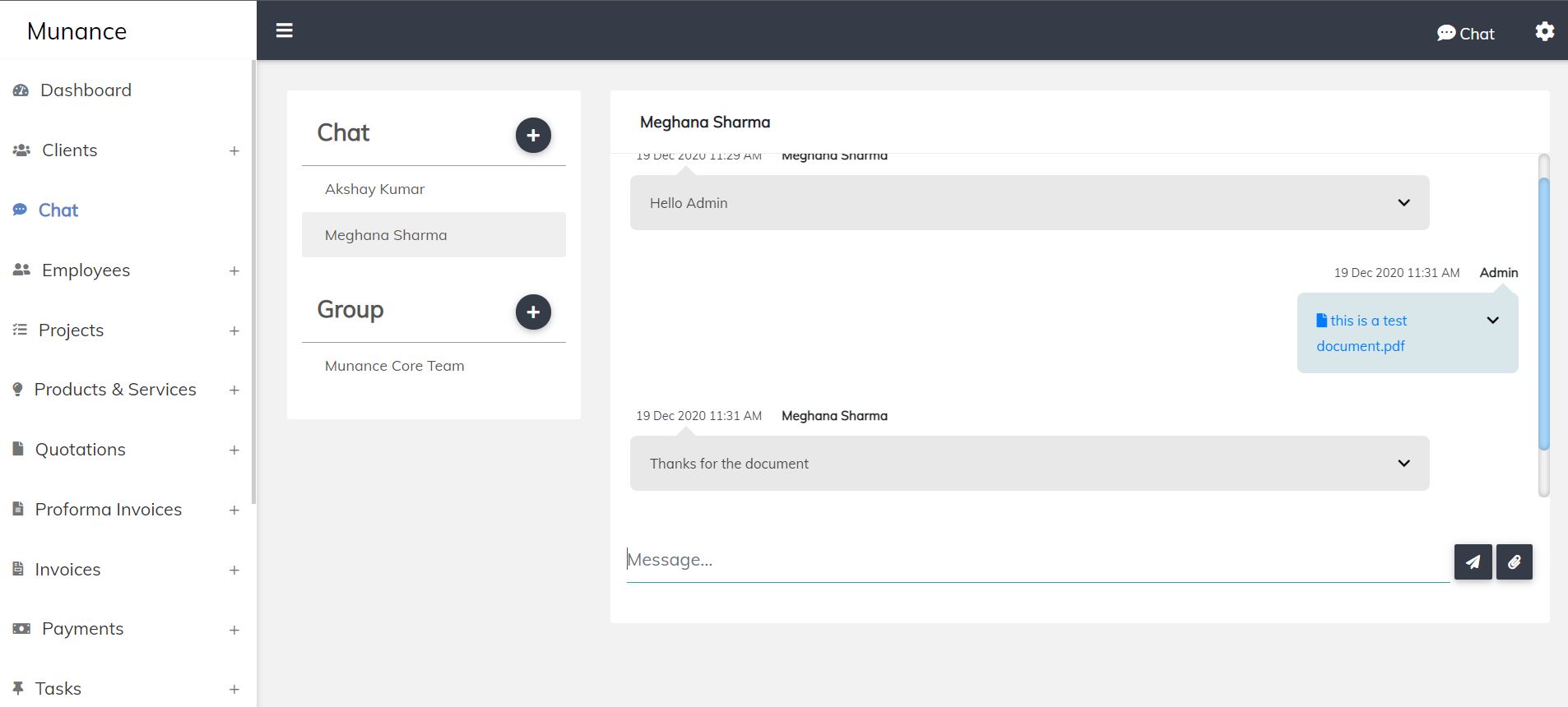The image size is (1568, 707).
Task: Expand Quotations submenu plus
Action: pos(234,451)
